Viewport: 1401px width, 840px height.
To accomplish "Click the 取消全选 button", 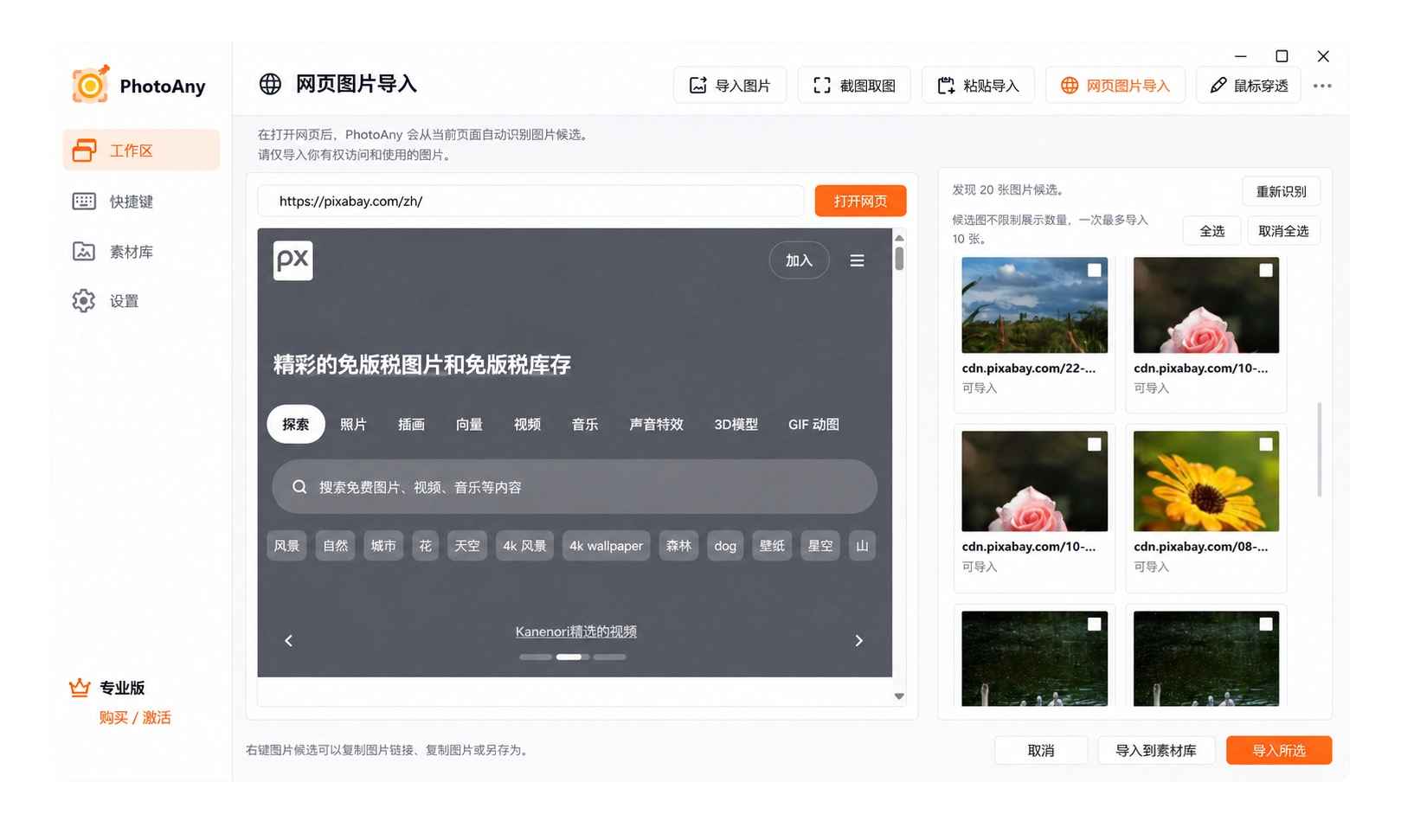I will coord(1283,231).
